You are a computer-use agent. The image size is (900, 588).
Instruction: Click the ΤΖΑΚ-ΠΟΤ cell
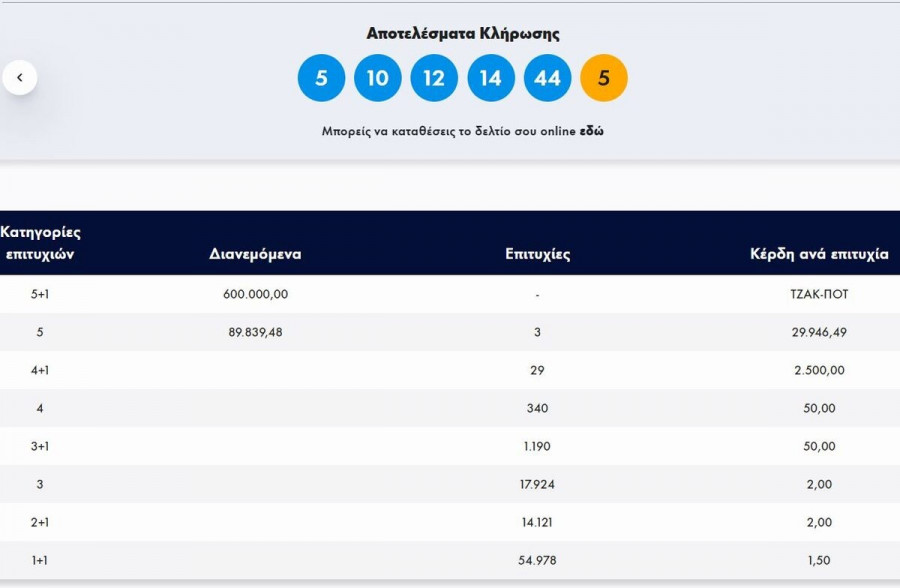(819, 294)
